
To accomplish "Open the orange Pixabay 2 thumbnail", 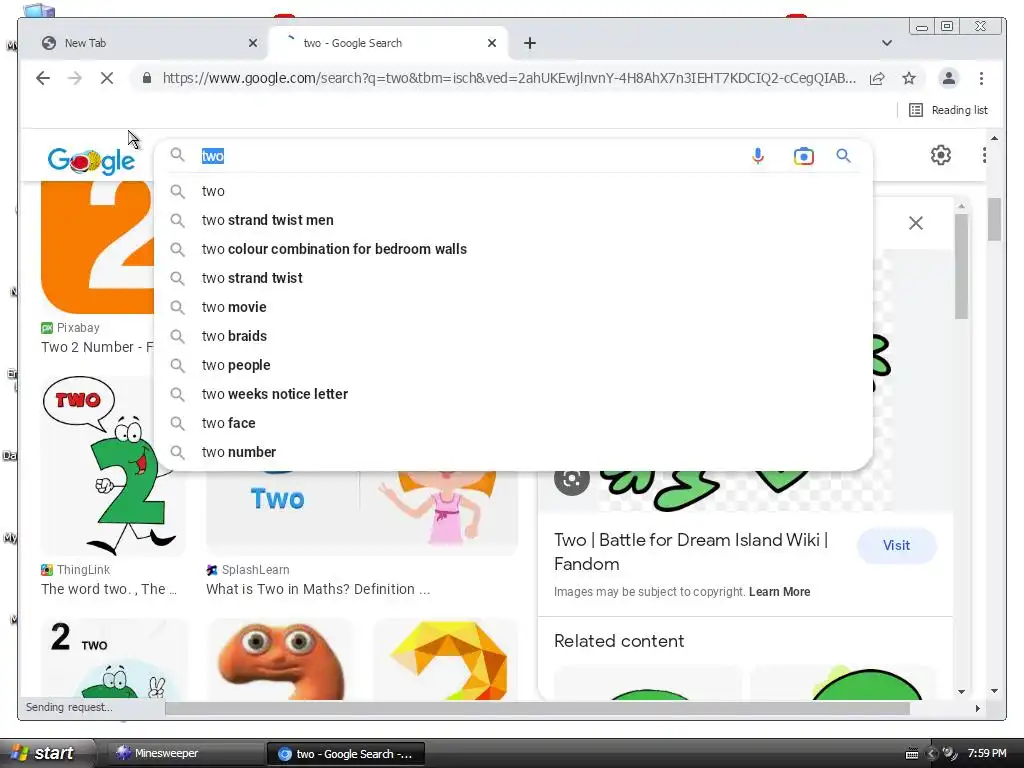I will click(98, 247).
